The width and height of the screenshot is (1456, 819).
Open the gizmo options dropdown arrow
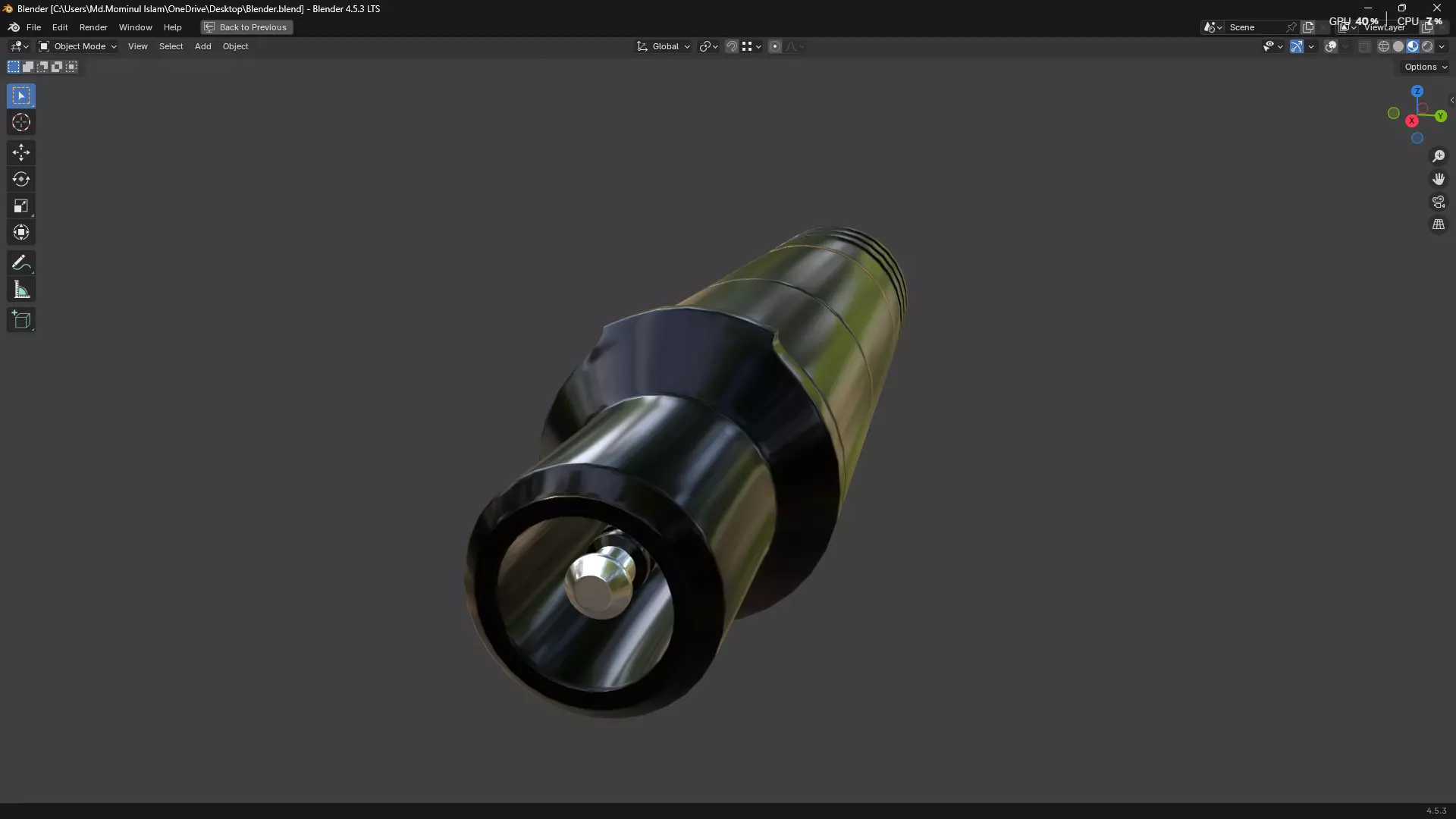pyautogui.click(x=1311, y=46)
